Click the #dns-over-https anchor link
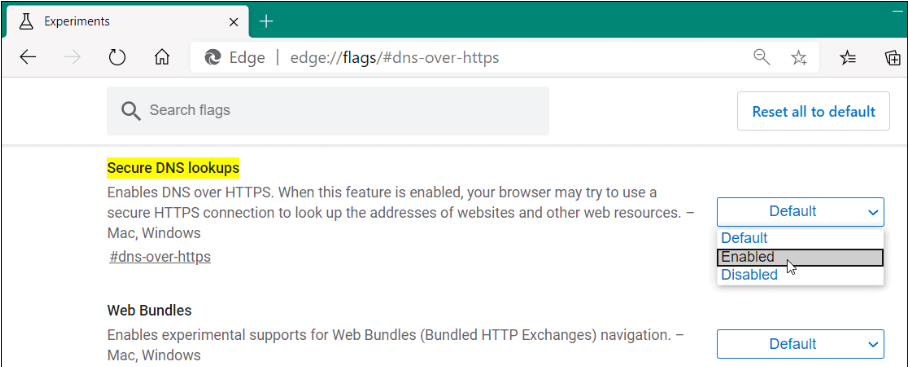 tap(160, 256)
